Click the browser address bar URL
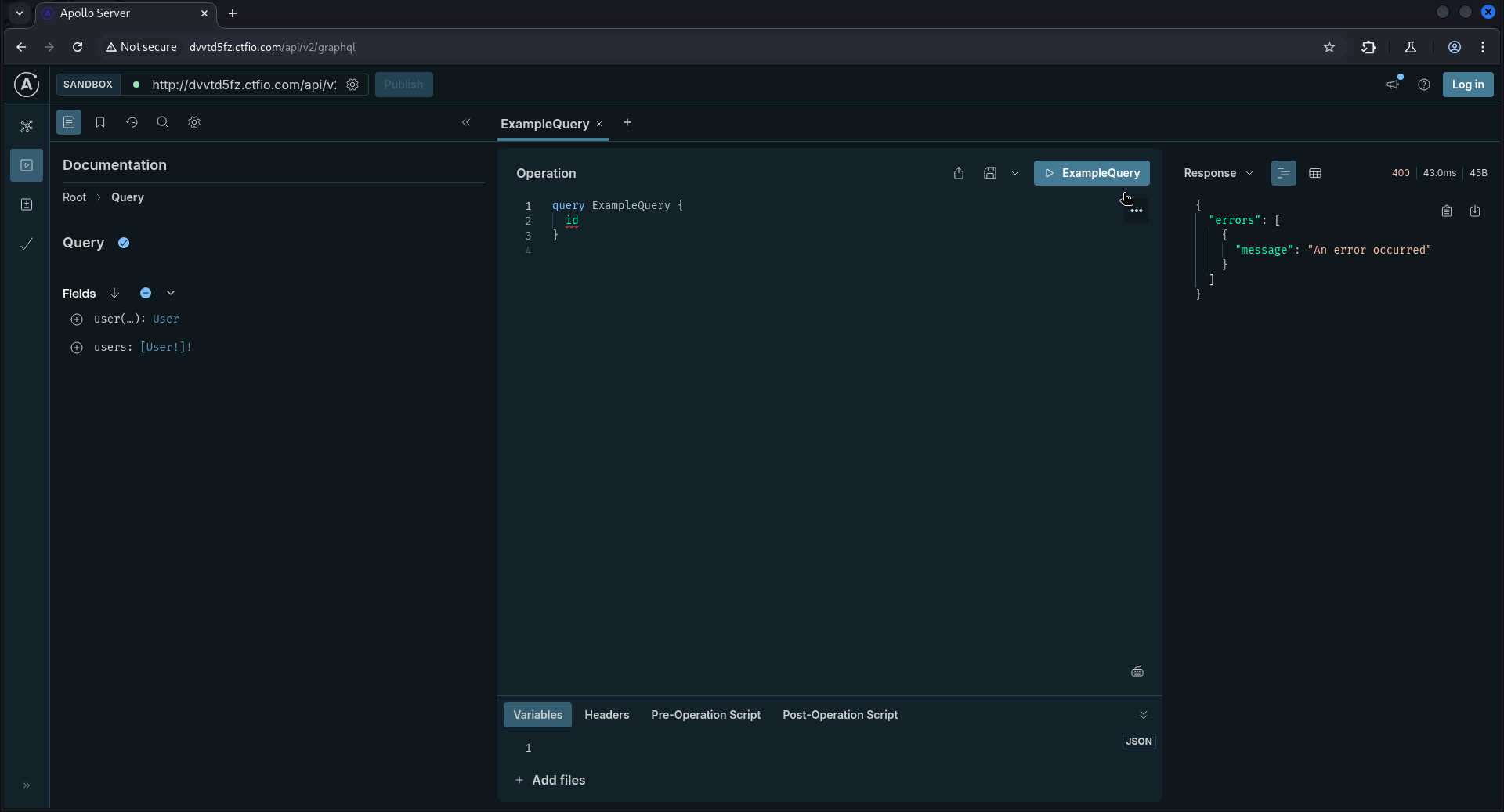Screen dimensions: 1504x812 pyautogui.click(x=273, y=47)
